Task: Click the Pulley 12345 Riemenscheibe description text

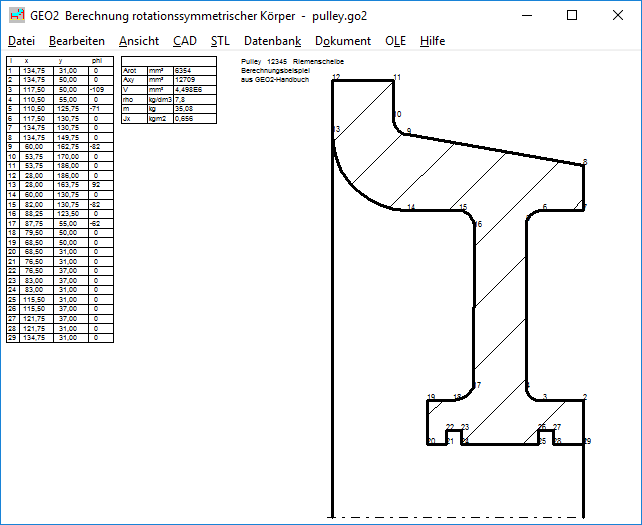Action: coord(292,61)
